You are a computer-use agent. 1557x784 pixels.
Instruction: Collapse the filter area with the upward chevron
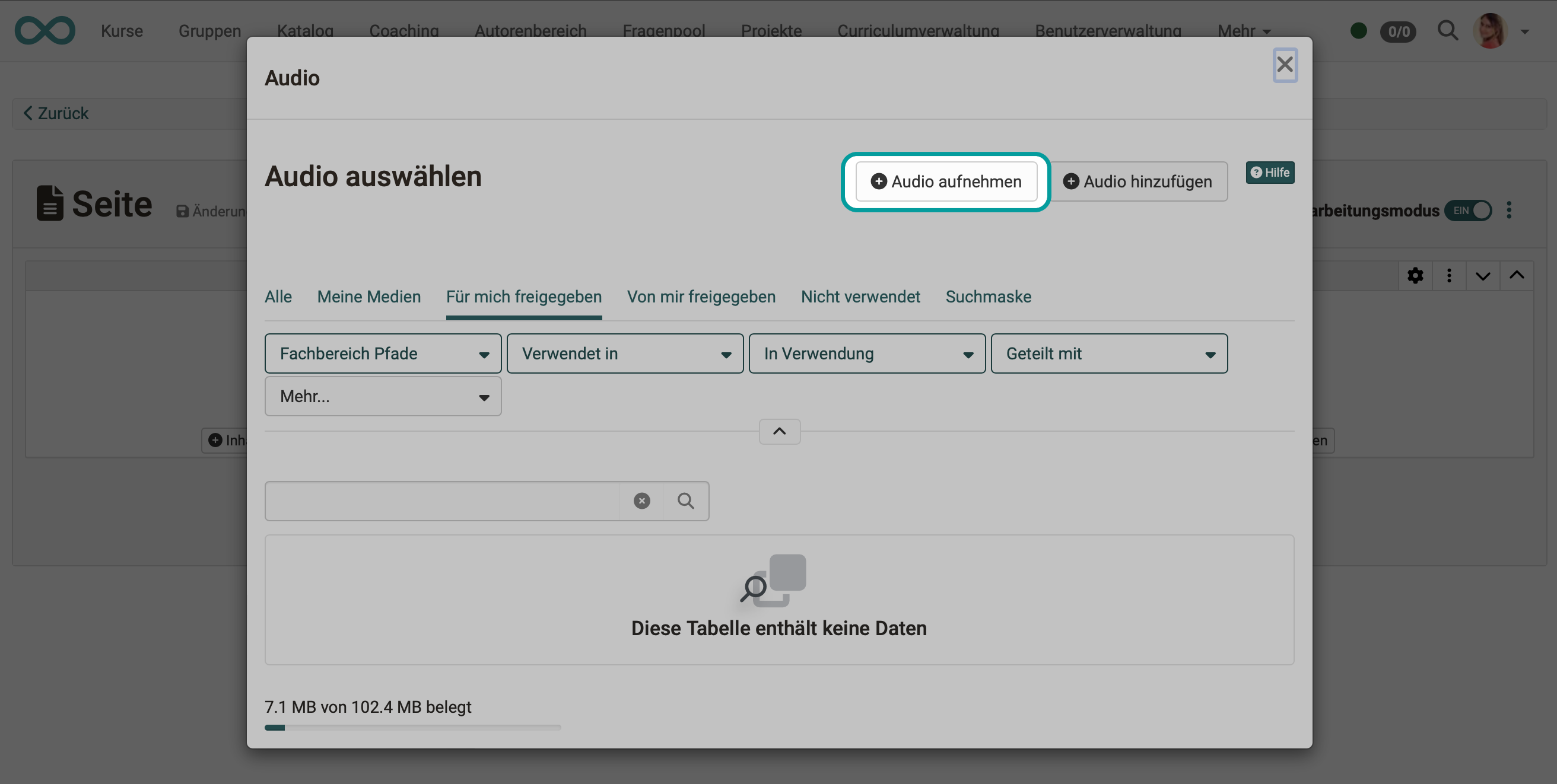(779, 431)
